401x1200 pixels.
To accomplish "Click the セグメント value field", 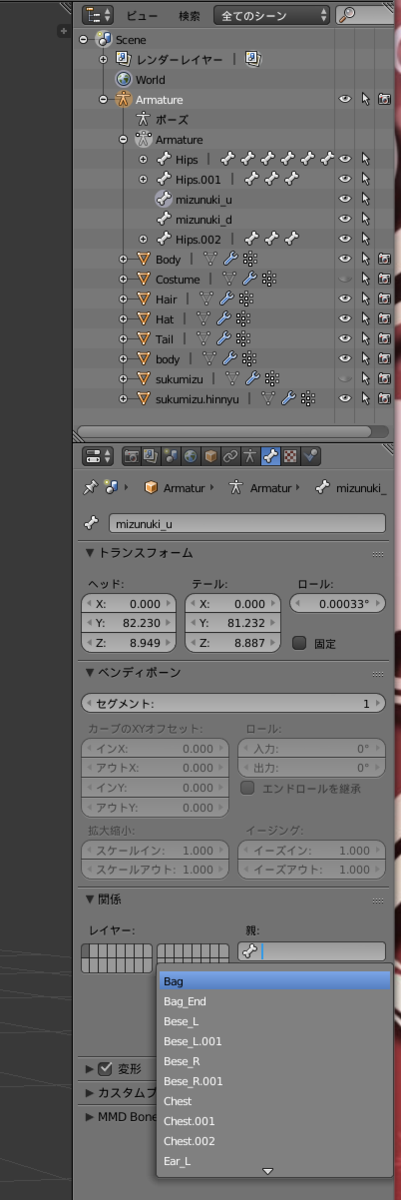I will click(x=234, y=704).
